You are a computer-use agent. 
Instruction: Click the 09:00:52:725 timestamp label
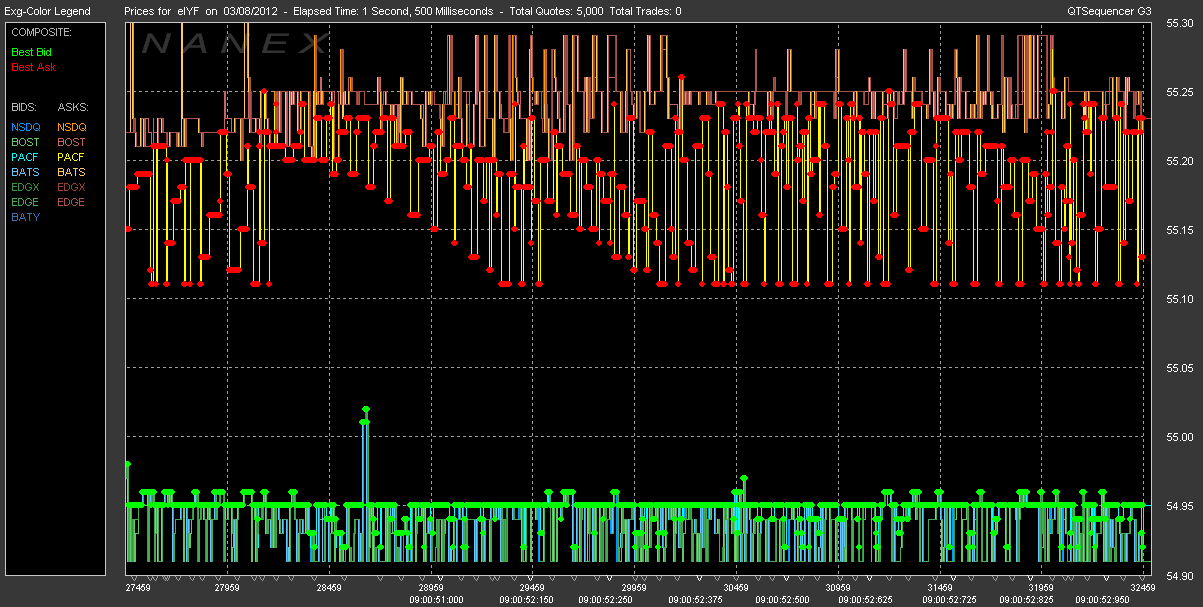pyautogui.click(x=950, y=599)
